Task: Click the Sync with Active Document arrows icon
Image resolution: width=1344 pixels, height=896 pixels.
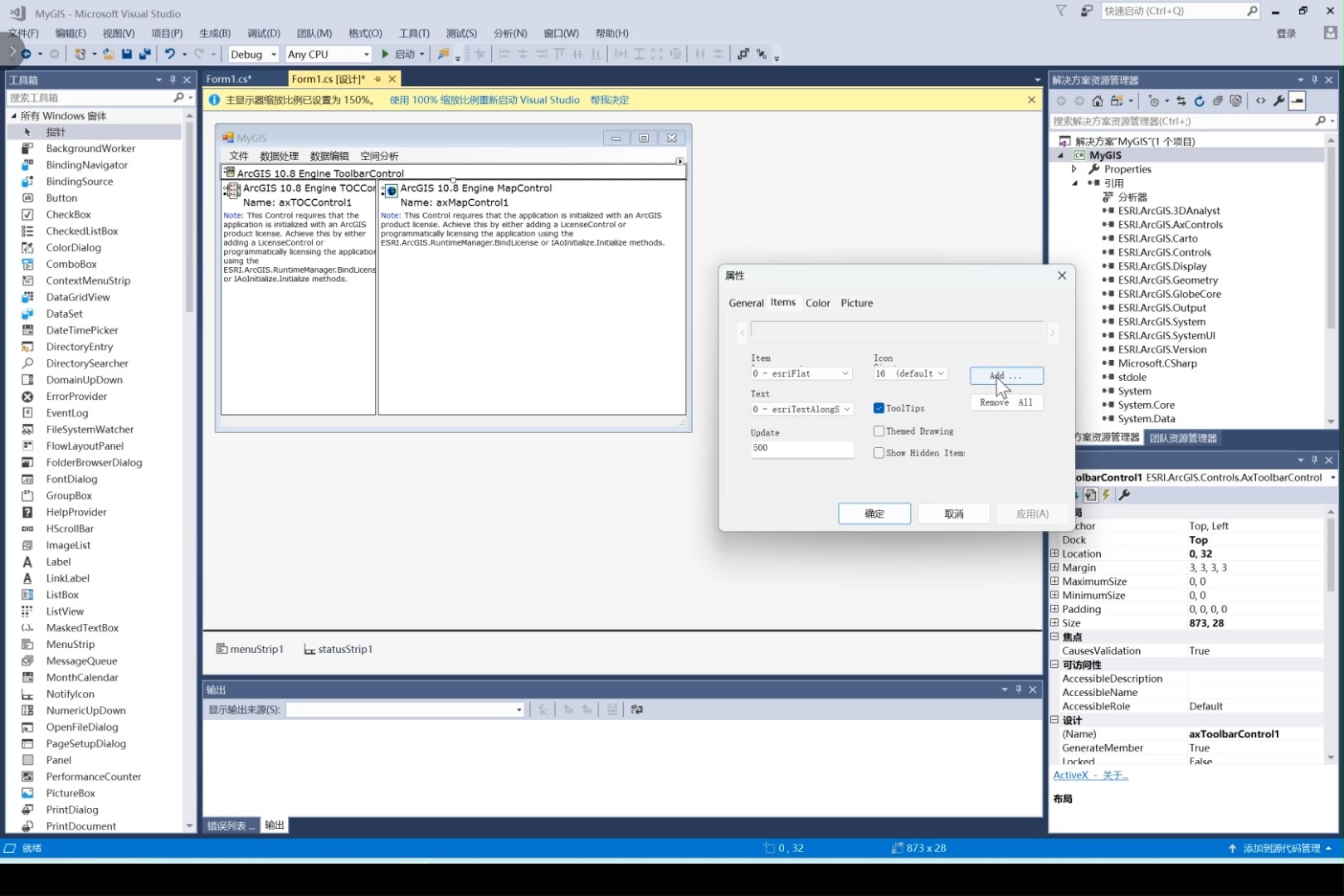Action: [x=1181, y=100]
